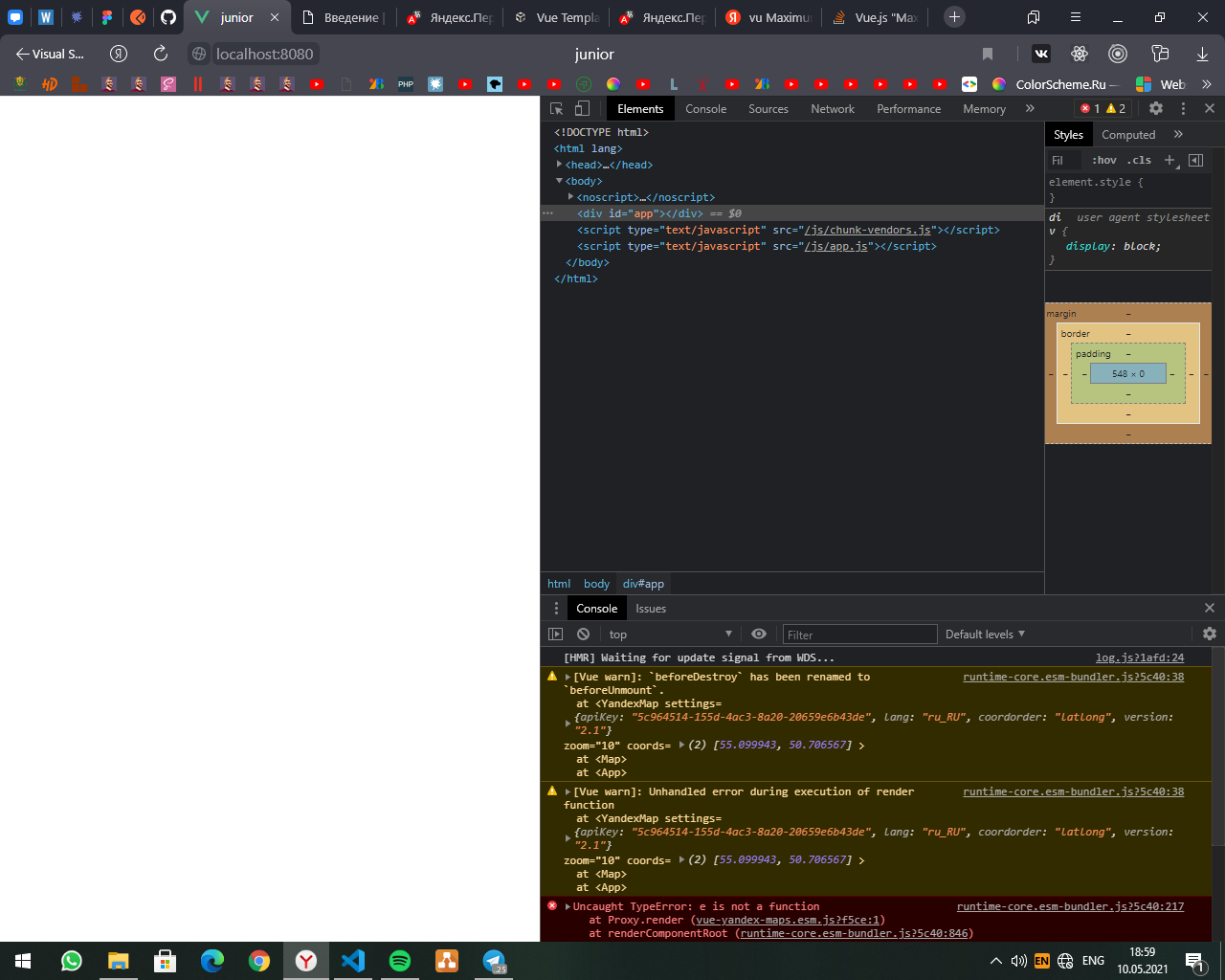Activate the inspect element picker icon
1225x980 pixels.
coord(557,109)
